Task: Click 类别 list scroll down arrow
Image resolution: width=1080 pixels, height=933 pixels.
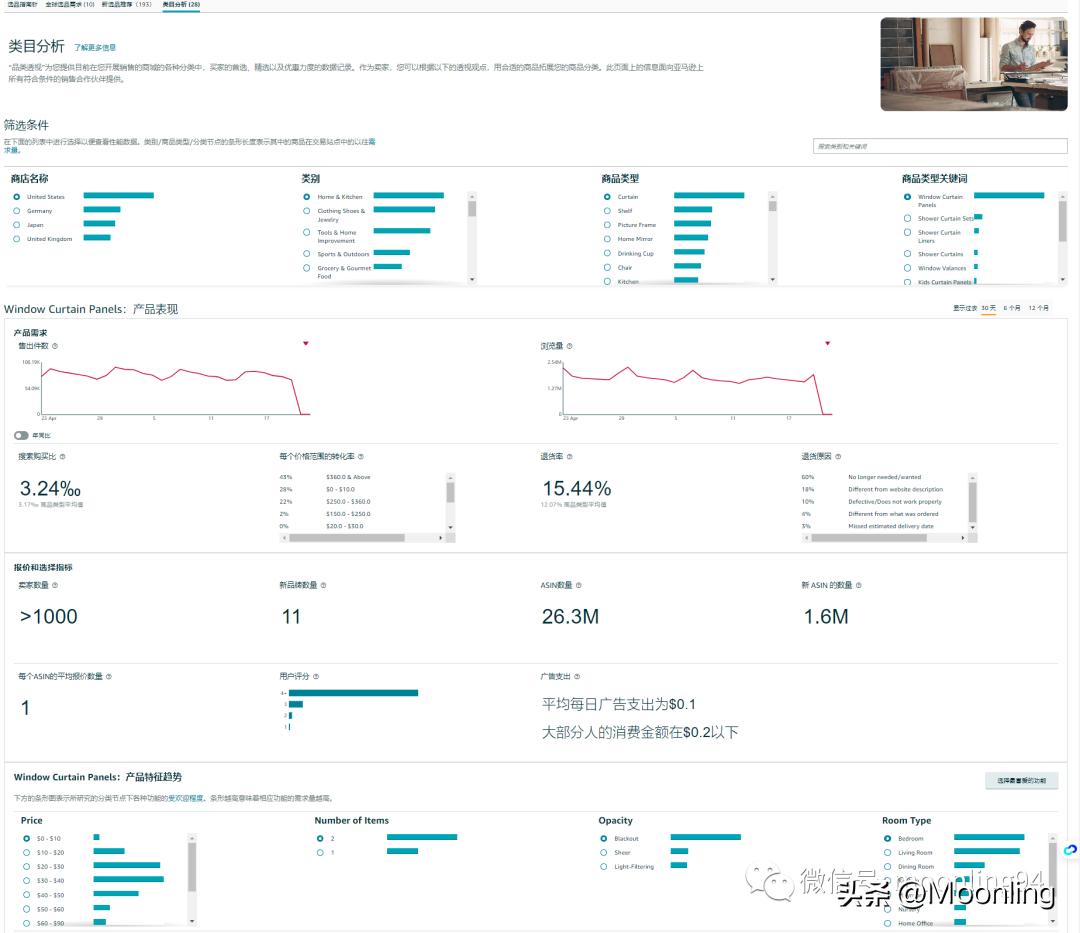Action: [472, 280]
